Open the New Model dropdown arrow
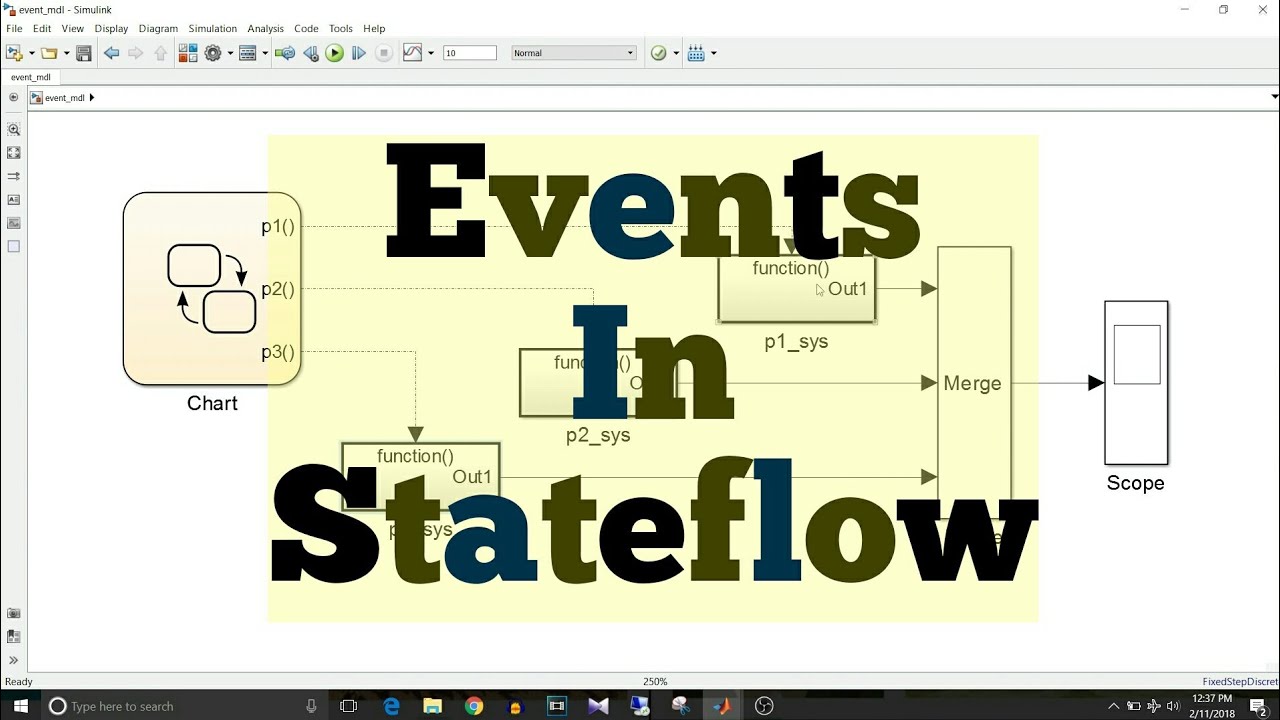The width and height of the screenshot is (1280, 720). tap(31, 53)
